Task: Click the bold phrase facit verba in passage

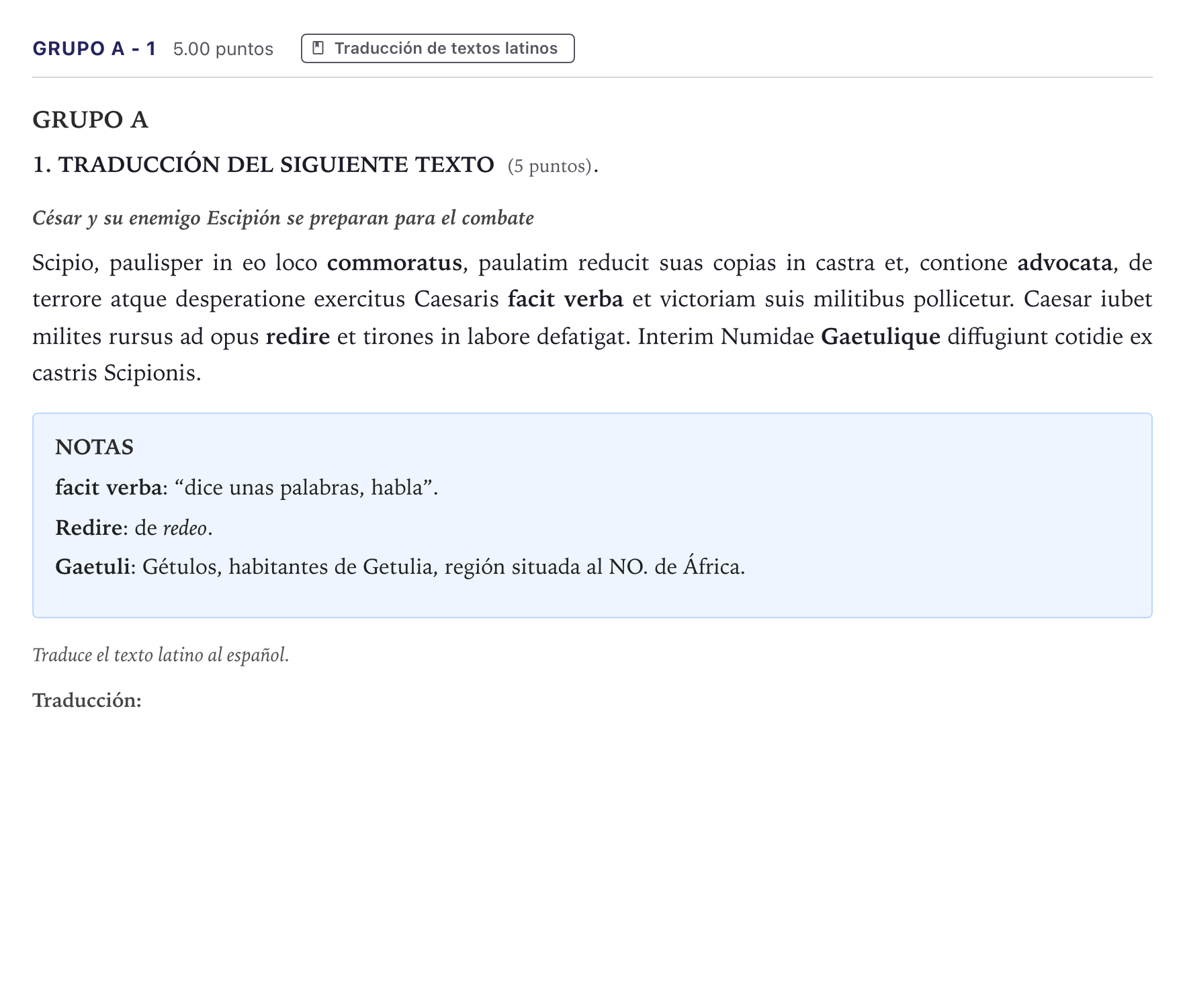Action: (x=566, y=299)
